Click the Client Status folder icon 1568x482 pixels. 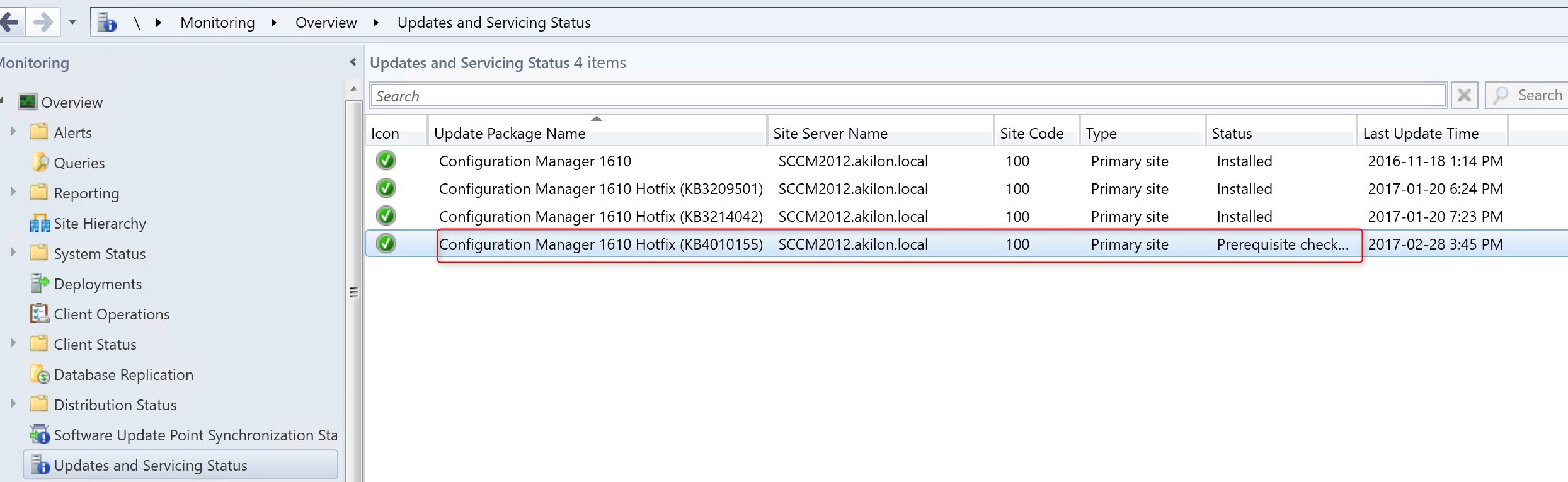point(39,343)
